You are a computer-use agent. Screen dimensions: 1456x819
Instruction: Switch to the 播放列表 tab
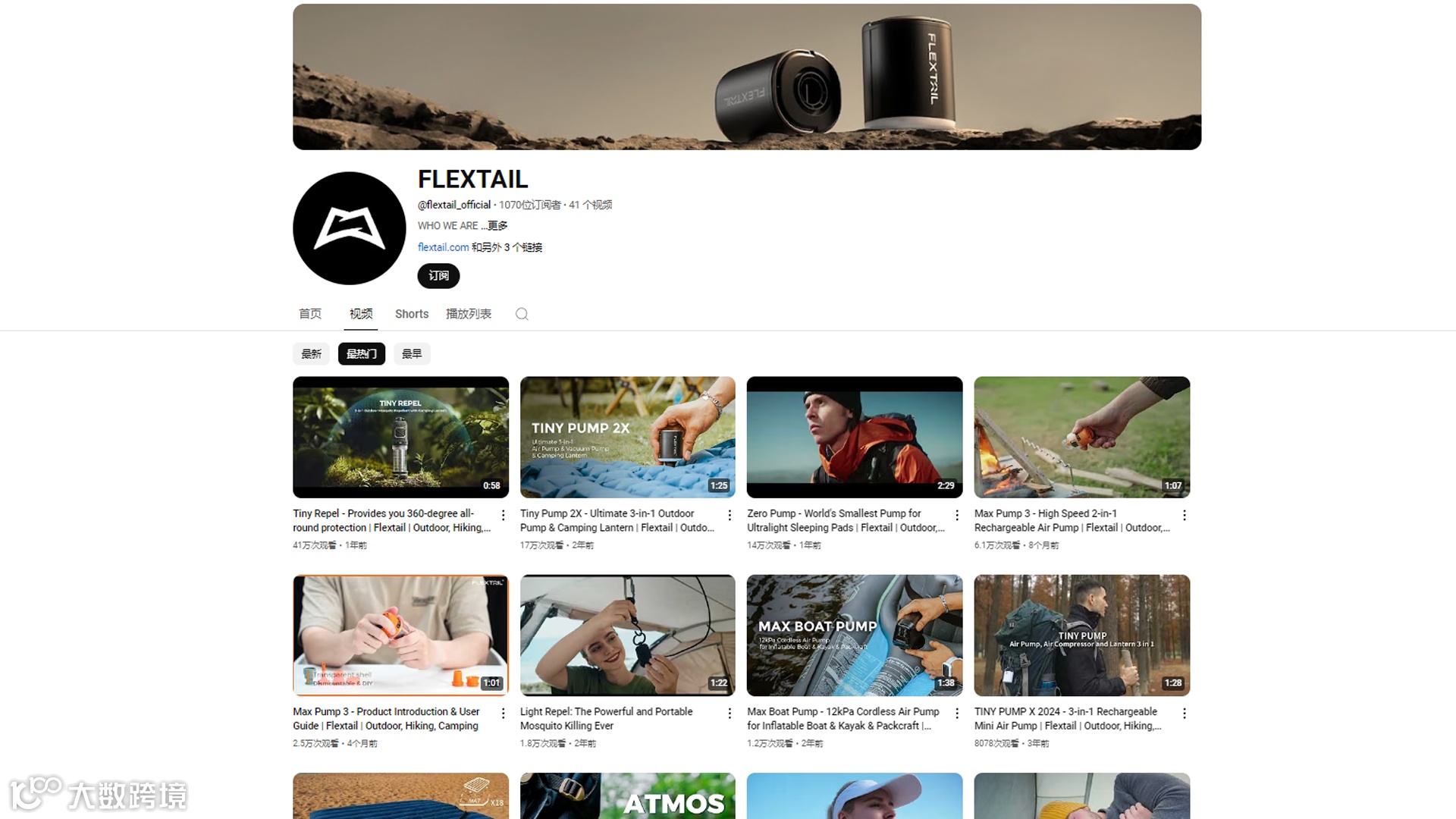click(469, 314)
